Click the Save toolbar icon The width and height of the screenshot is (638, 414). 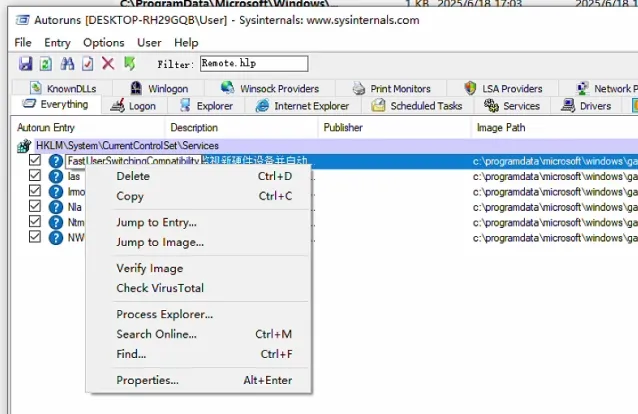(25, 64)
